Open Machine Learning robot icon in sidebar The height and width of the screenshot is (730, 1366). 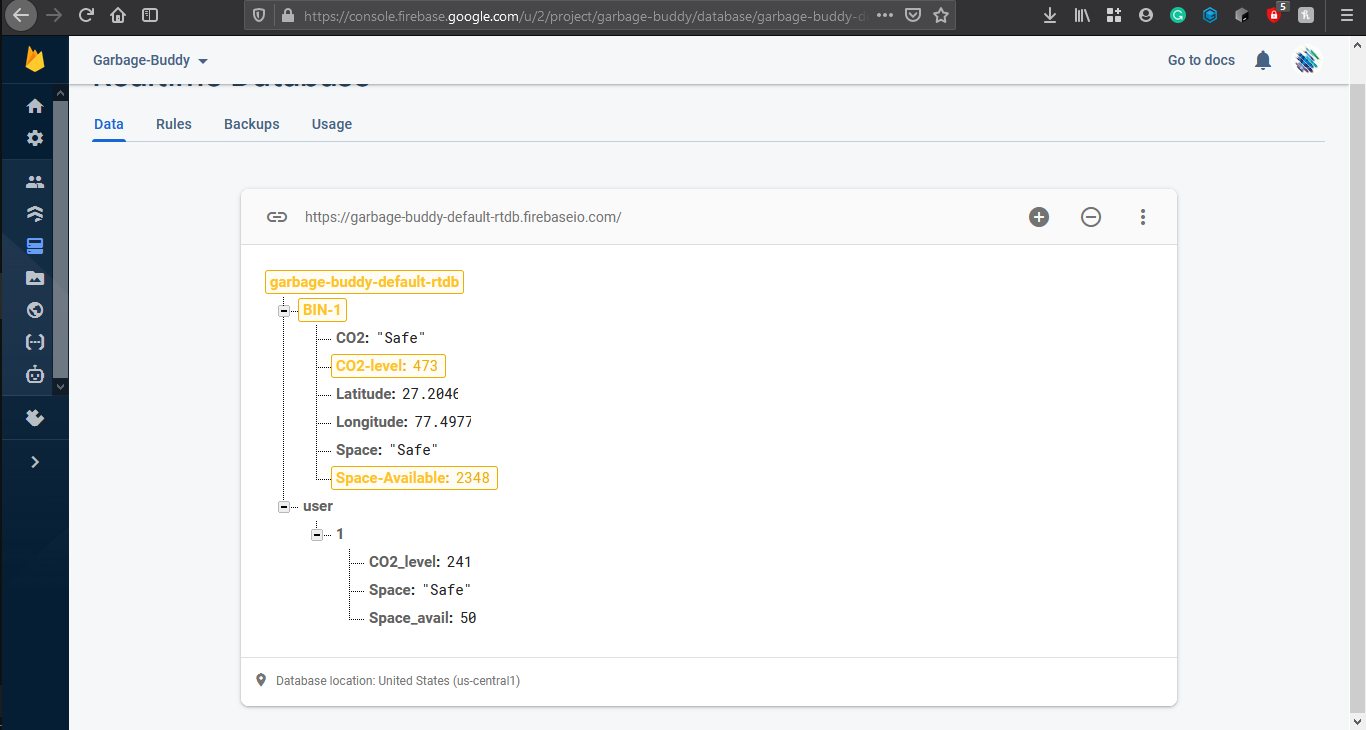click(x=35, y=375)
